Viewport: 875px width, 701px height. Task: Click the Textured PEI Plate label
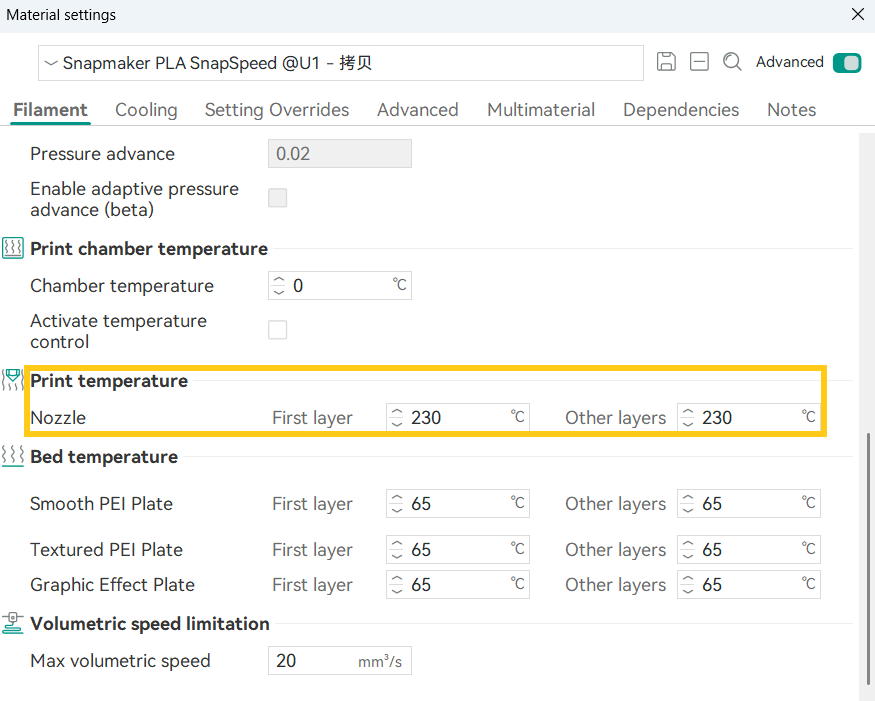pyautogui.click(x=107, y=550)
